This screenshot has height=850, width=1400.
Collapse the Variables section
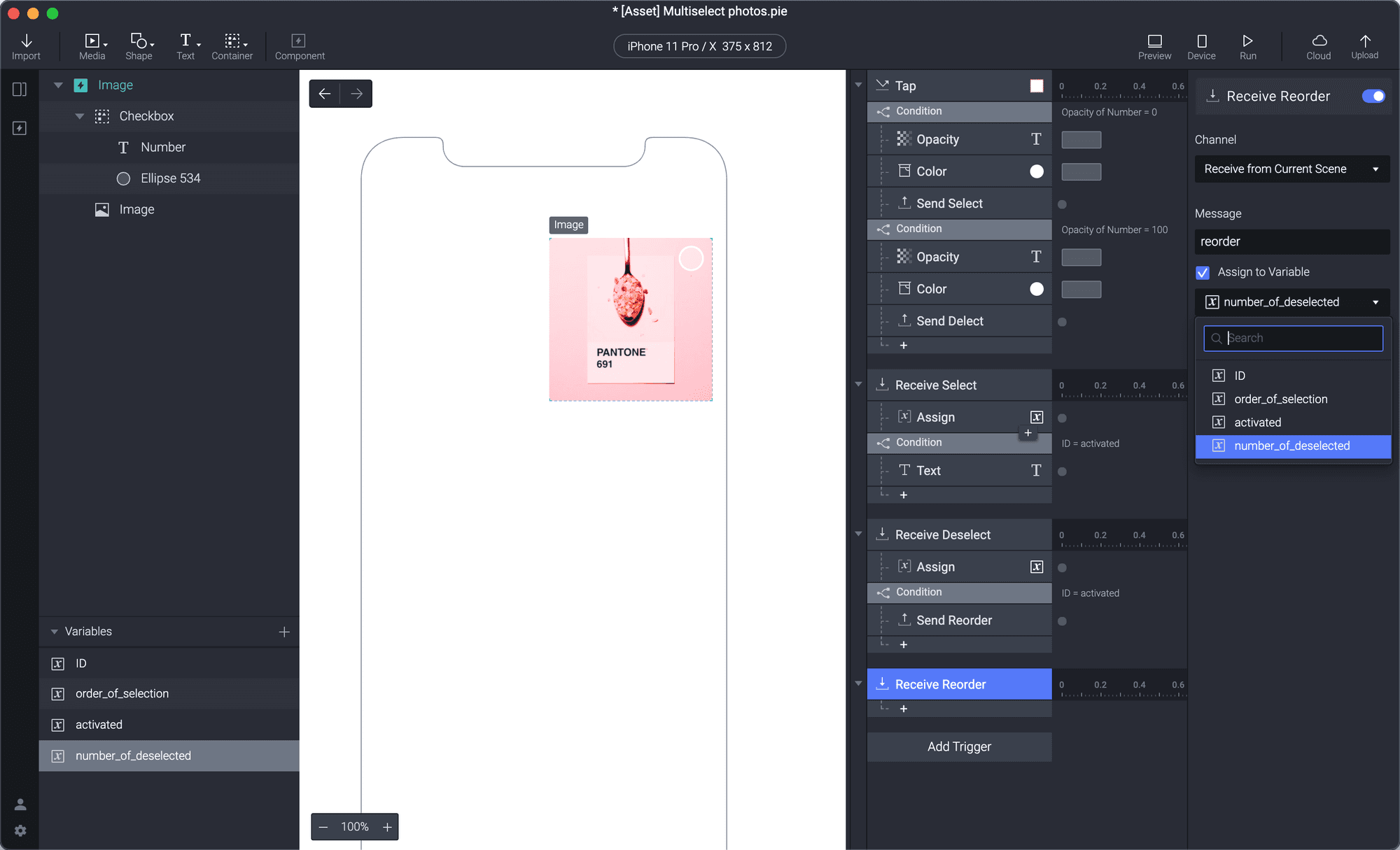[x=55, y=632]
